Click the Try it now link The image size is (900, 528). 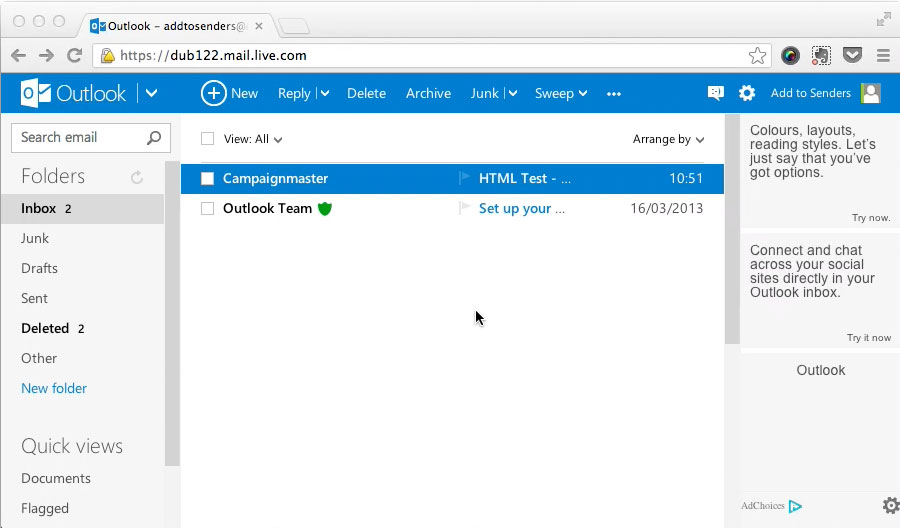point(869,338)
